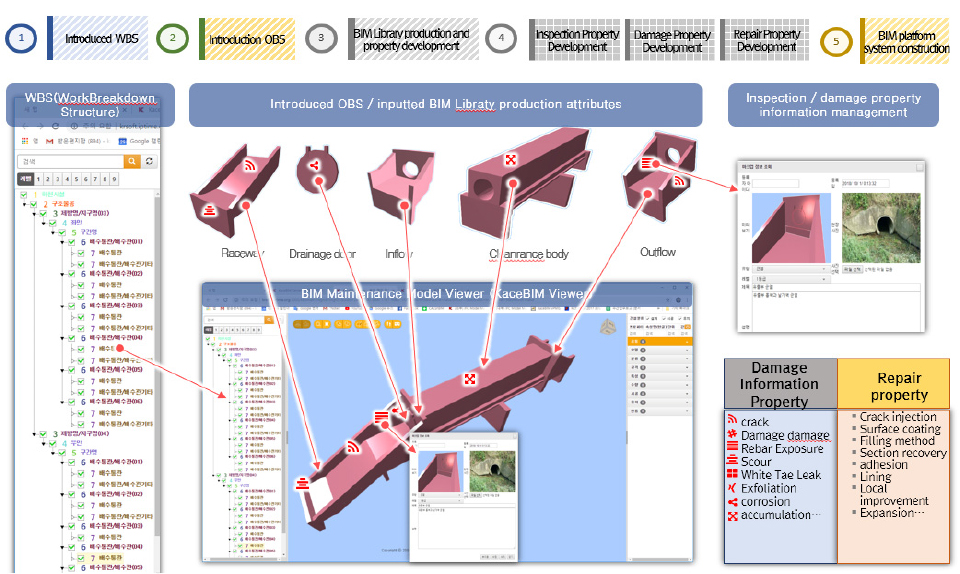Click accumulation marker in BIM viewer model

(470, 379)
